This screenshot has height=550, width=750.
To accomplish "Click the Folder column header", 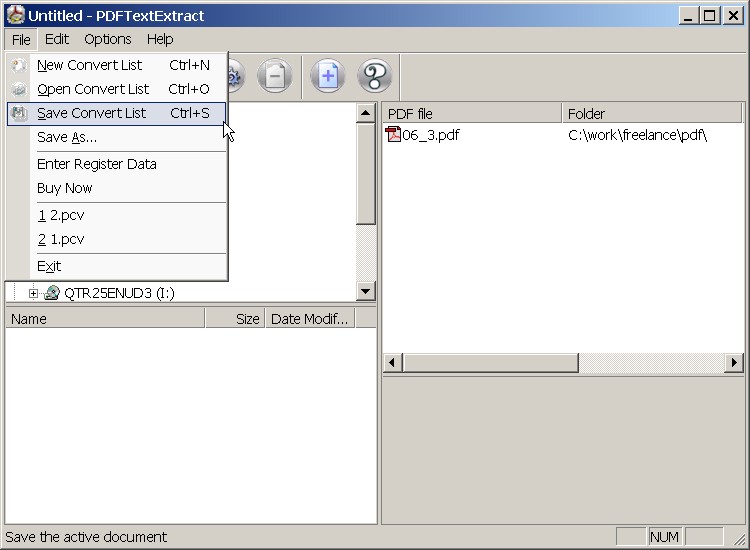I will (x=652, y=114).
